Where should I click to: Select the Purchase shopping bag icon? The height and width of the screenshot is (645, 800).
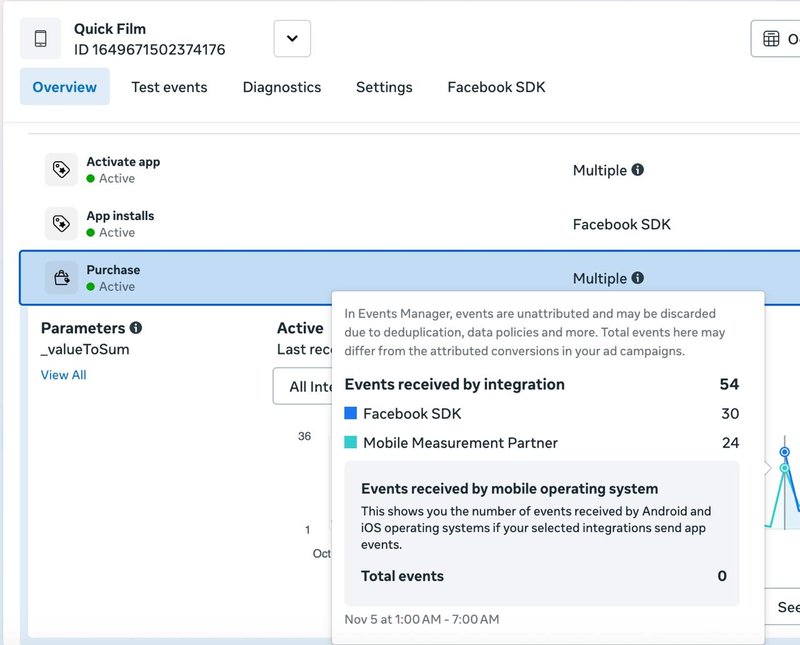60,276
